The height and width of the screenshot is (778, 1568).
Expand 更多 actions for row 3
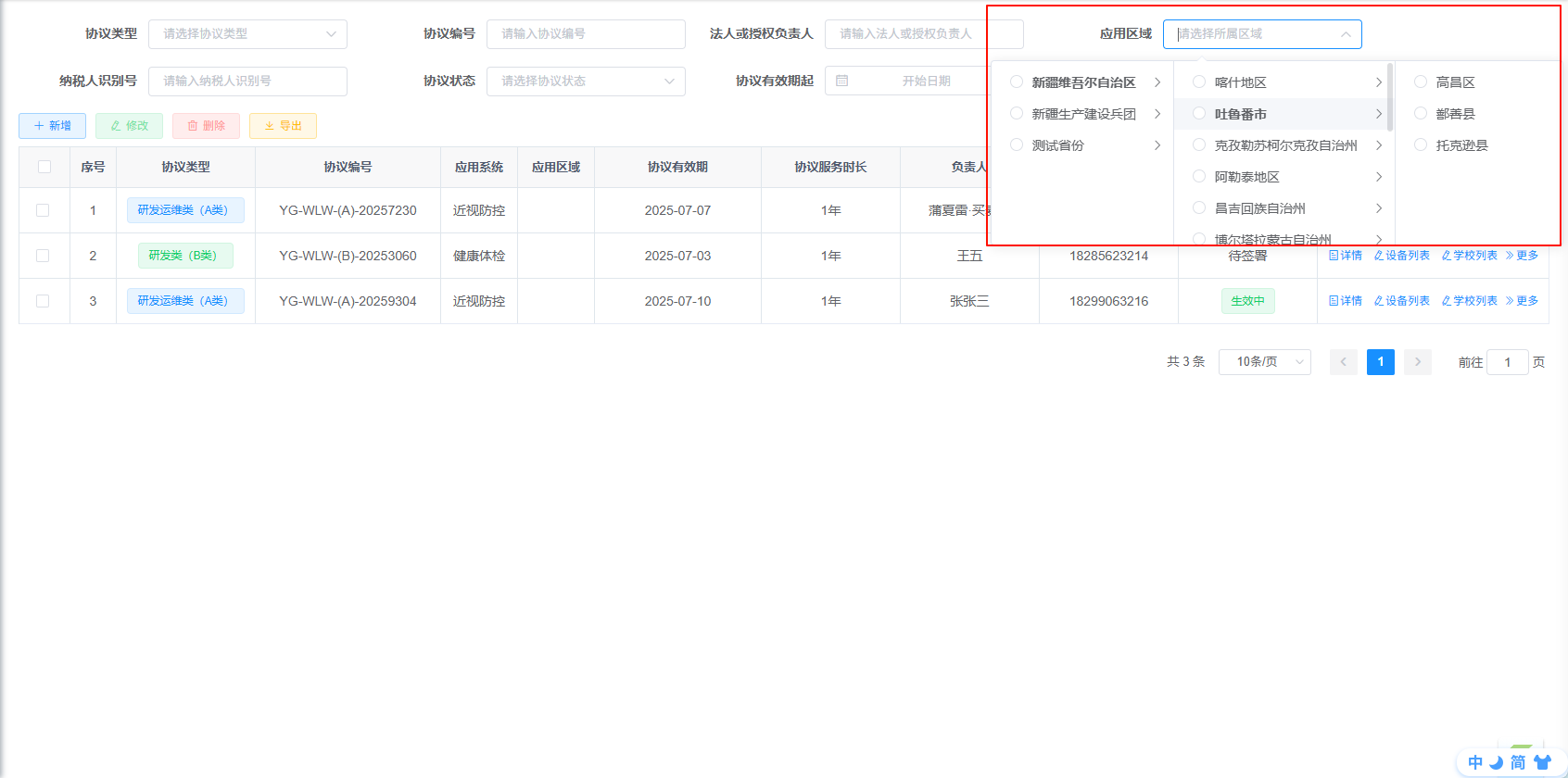(1522, 301)
